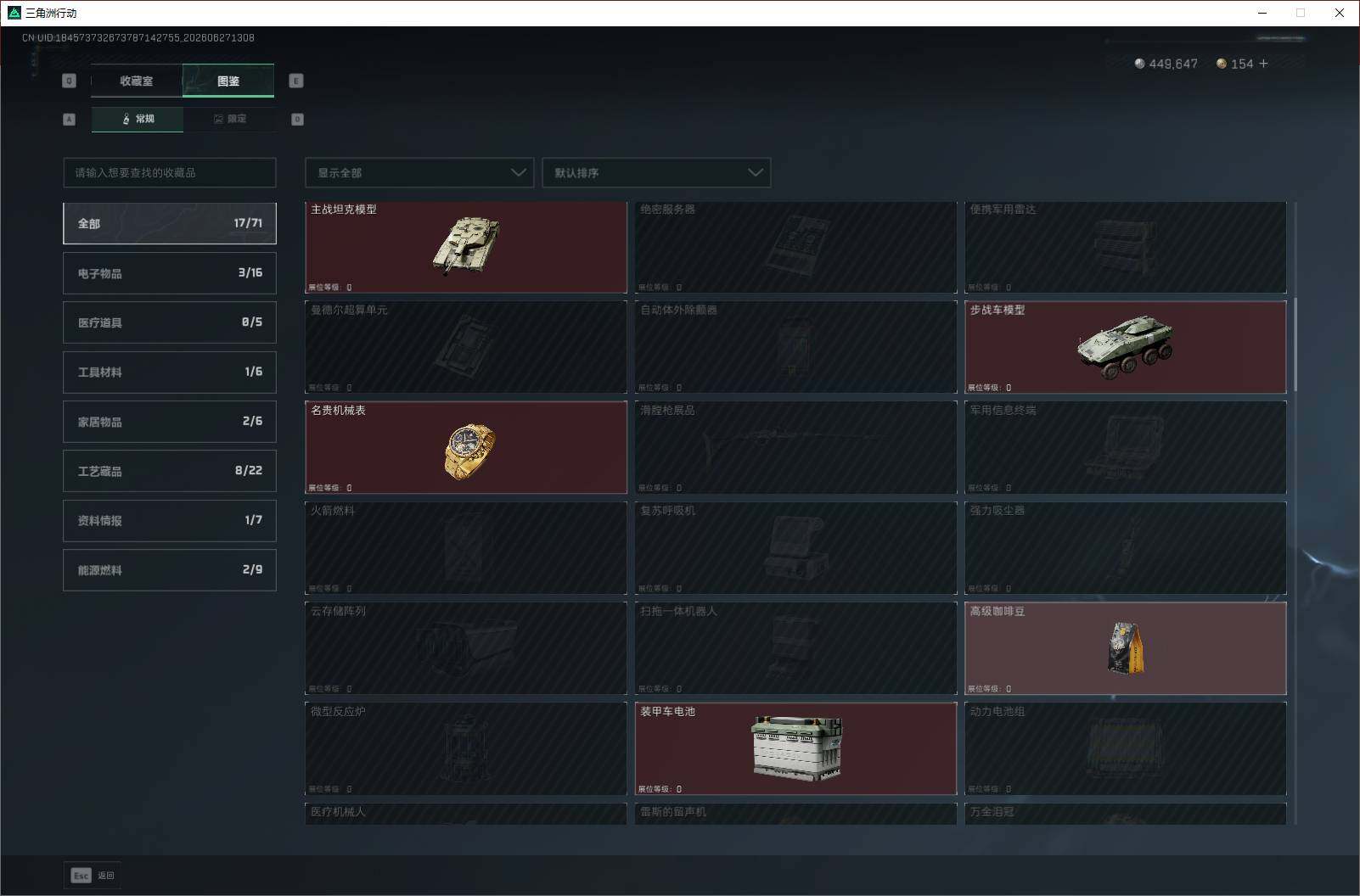Toggle to the 限定 sub-category
1360x896 pixels.
pos(229,119)
